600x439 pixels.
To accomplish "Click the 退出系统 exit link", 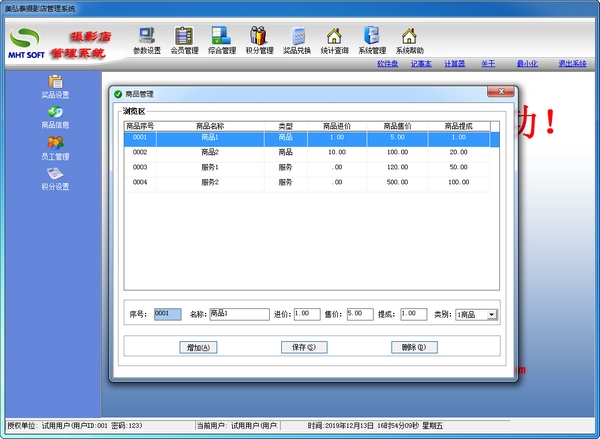I will [573, 63].
